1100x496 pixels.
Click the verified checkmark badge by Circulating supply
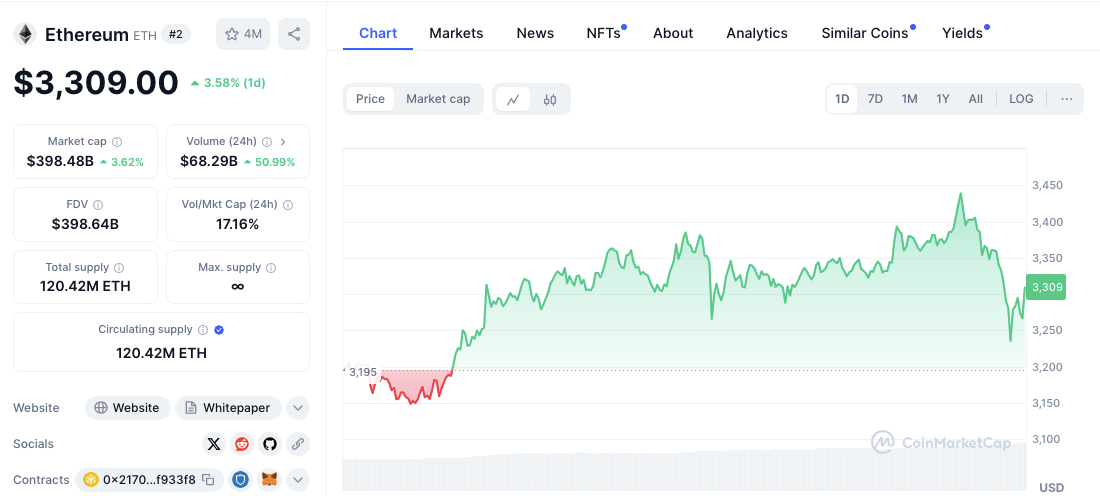click(x=219, y=330)
